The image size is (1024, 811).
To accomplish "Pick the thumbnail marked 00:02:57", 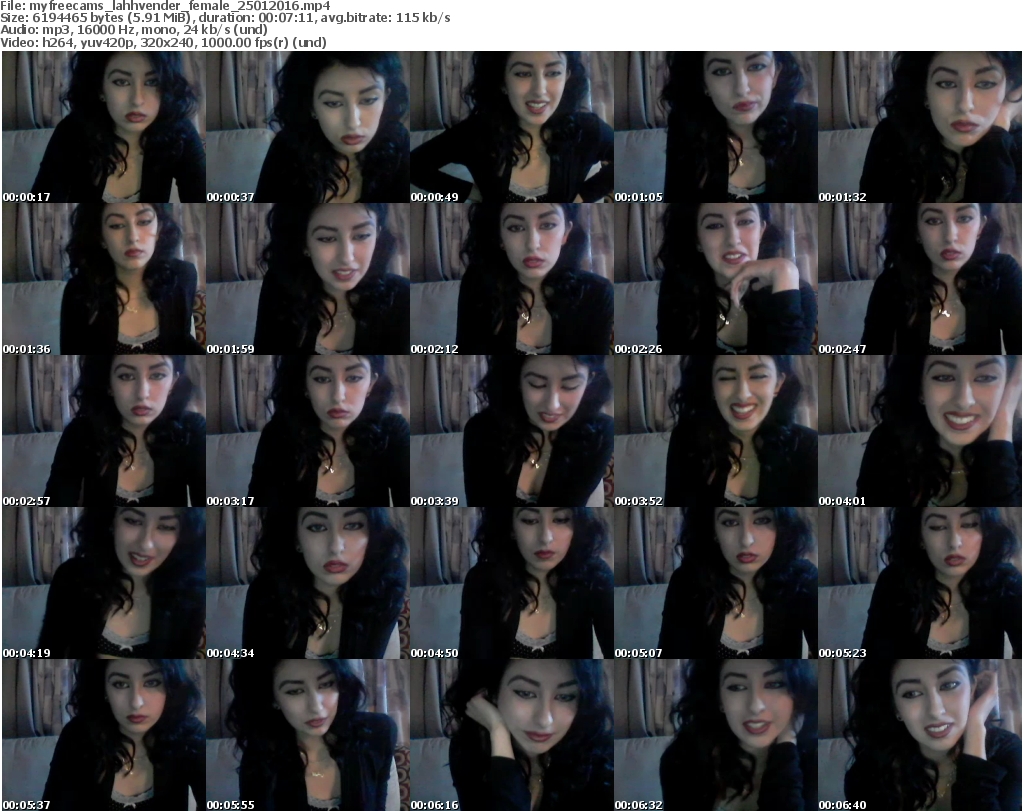I will [x=104, y=431].
